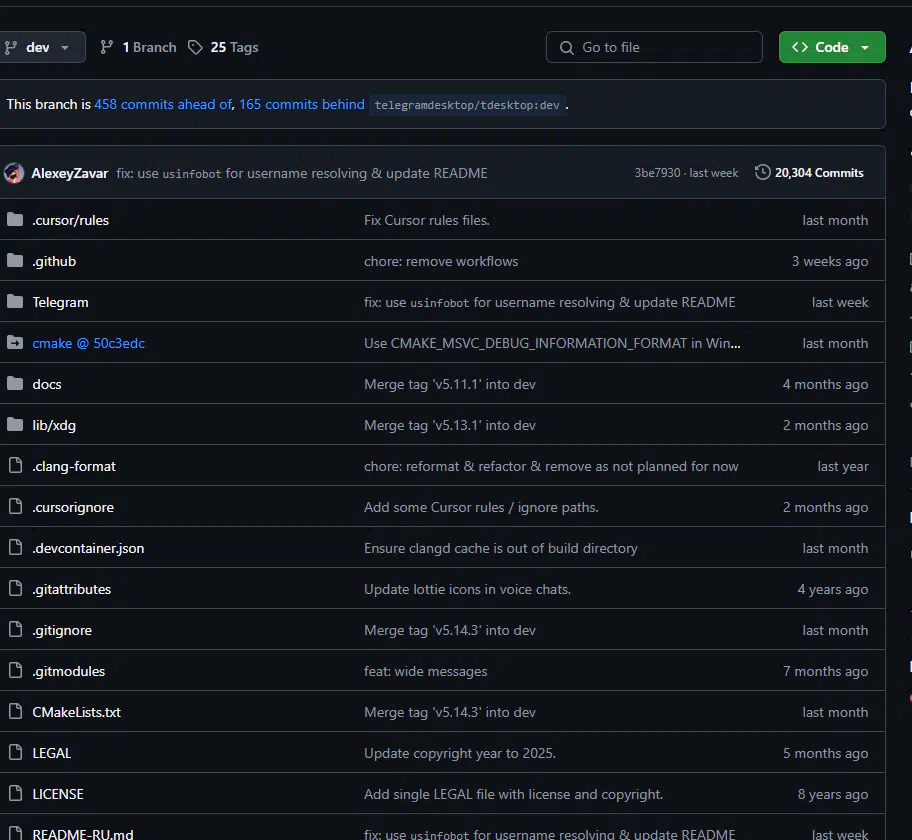Image resolution: width=912 pixels, height=840 pixels.
Task: Open the README-RU.md file
Action: (x=83, y=834)
